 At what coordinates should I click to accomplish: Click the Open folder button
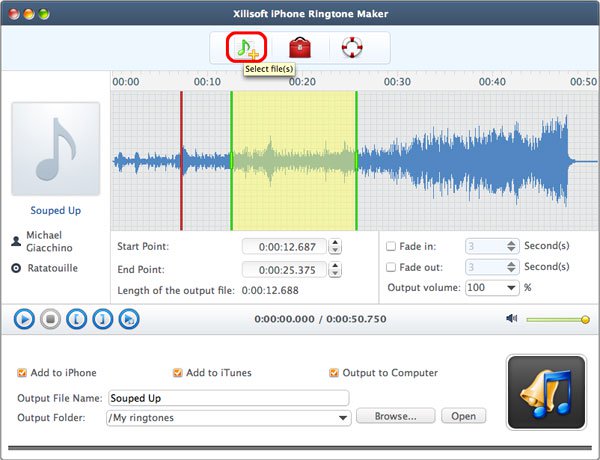(464, 416)
